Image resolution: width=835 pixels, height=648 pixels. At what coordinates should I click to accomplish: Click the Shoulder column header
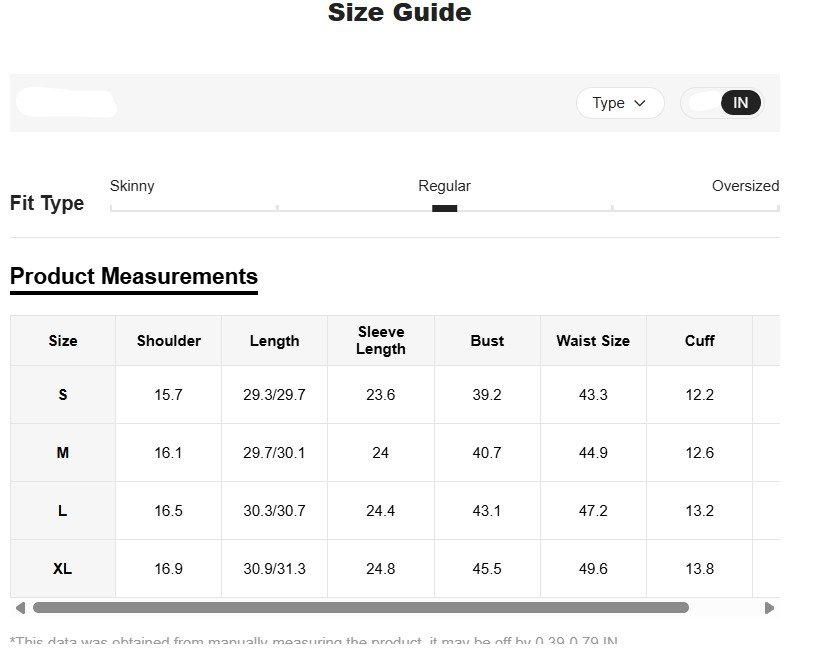point(169,341)
